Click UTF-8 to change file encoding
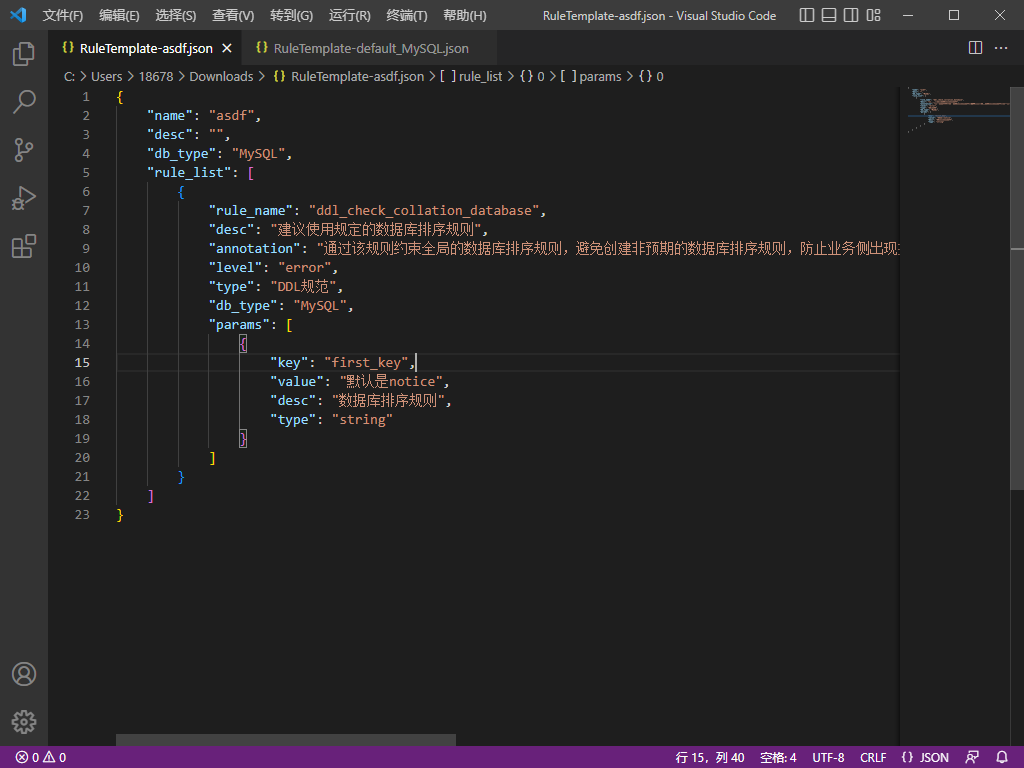 coord(827,758)
